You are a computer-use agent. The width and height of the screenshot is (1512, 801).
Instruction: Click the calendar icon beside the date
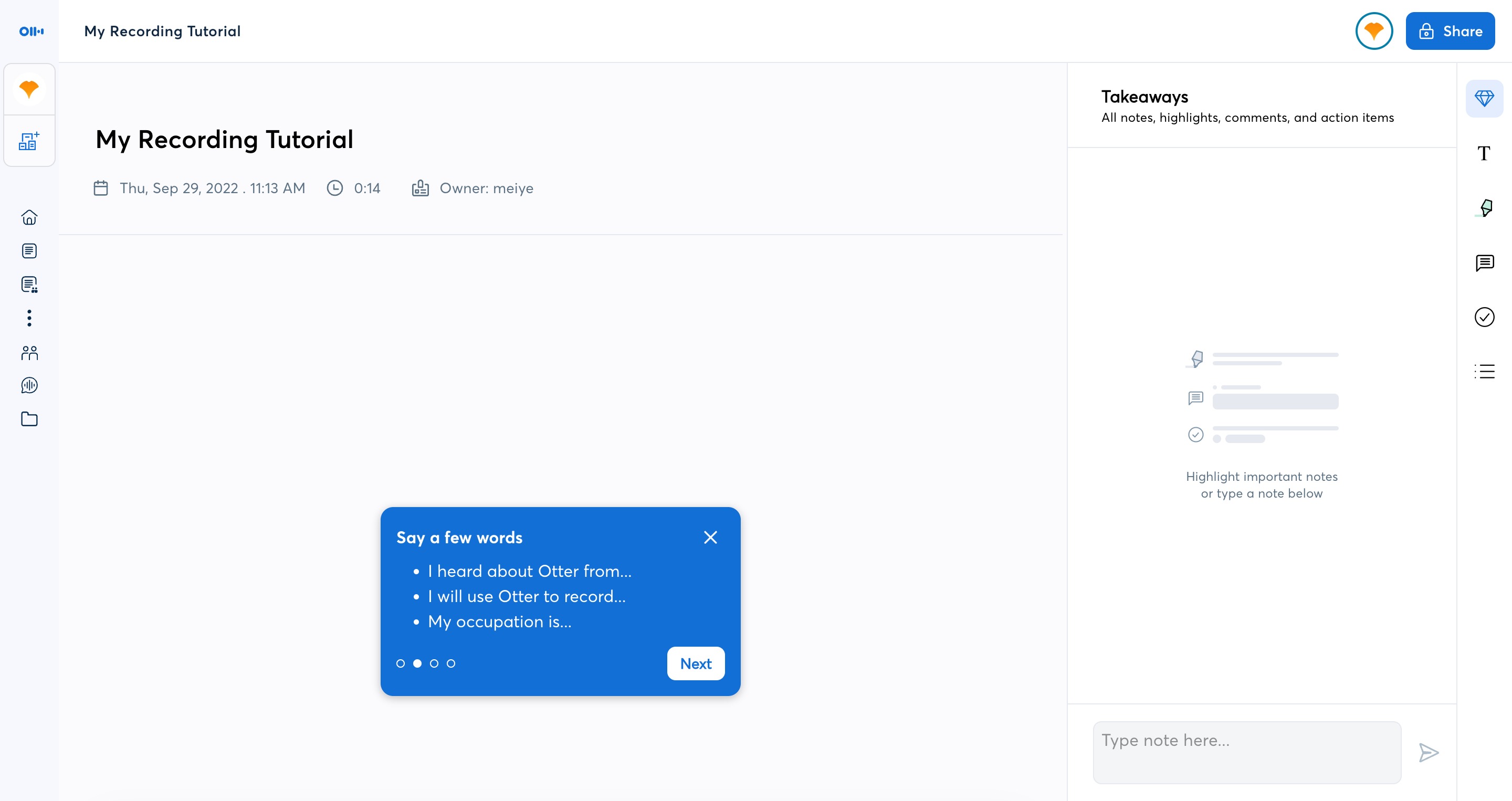101,188
